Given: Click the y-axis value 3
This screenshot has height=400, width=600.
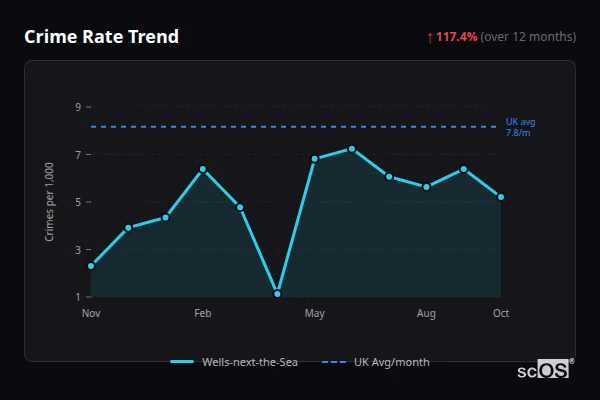Looking at the screenshot, I should click(x=78, y=250).
